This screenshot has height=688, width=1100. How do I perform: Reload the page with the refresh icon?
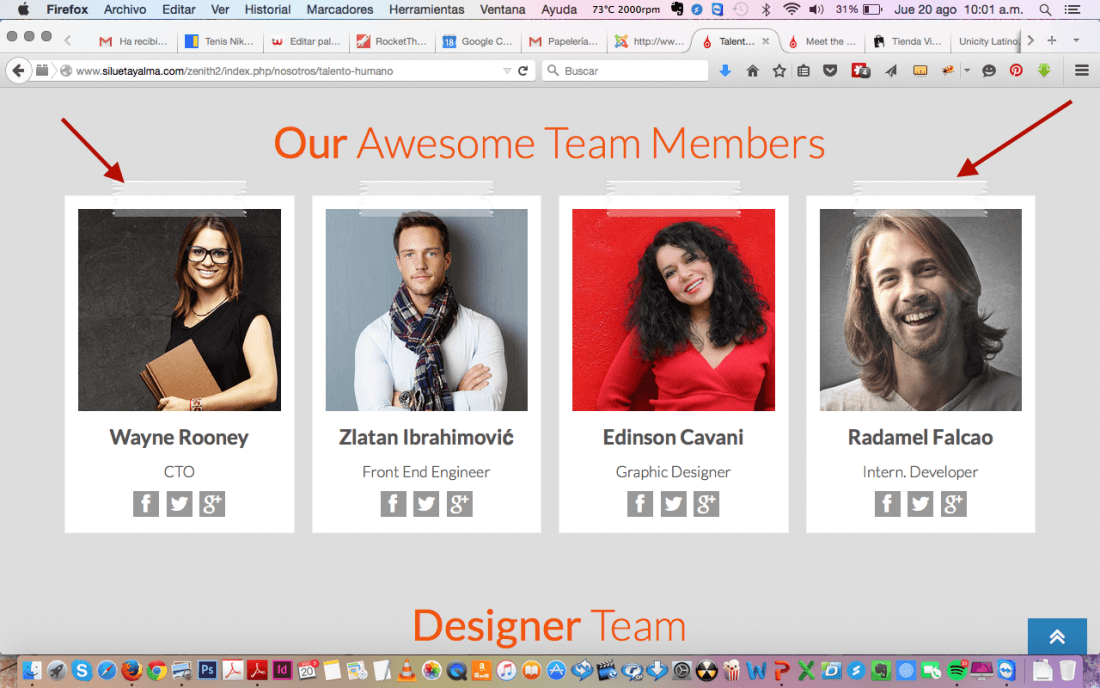523,70
